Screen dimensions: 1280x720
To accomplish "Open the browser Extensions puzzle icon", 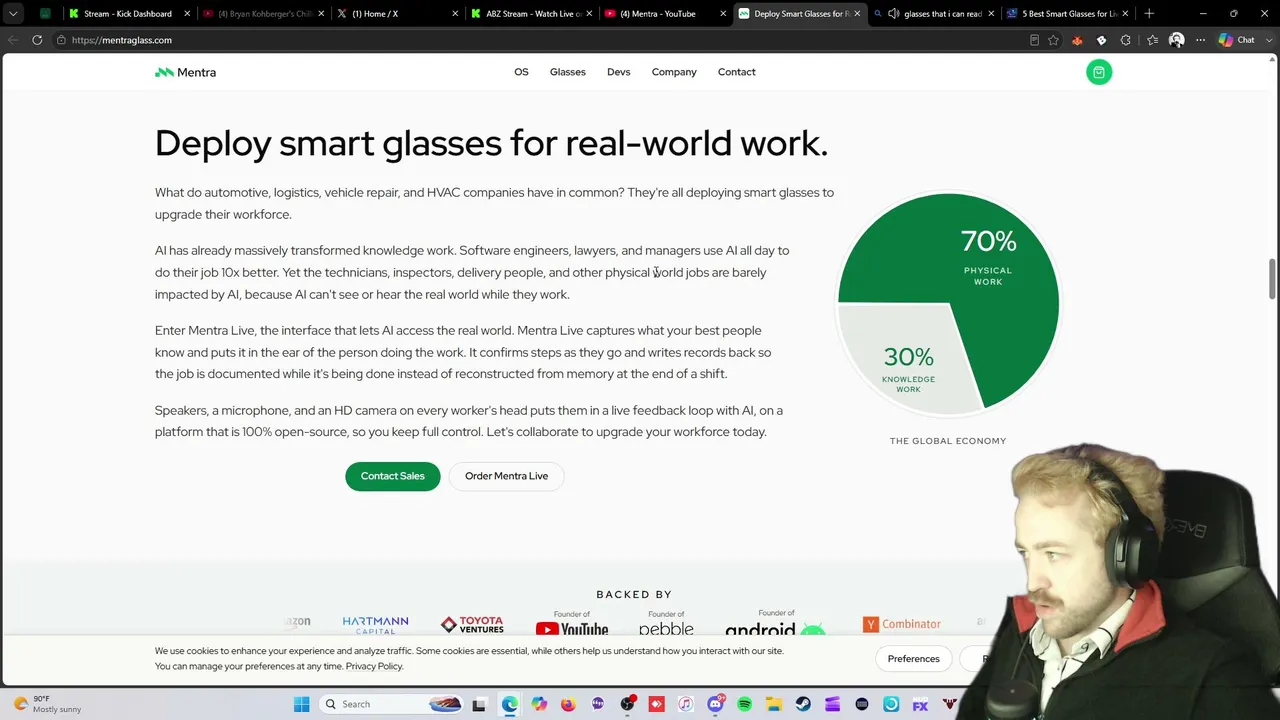I will point(1126,40).
